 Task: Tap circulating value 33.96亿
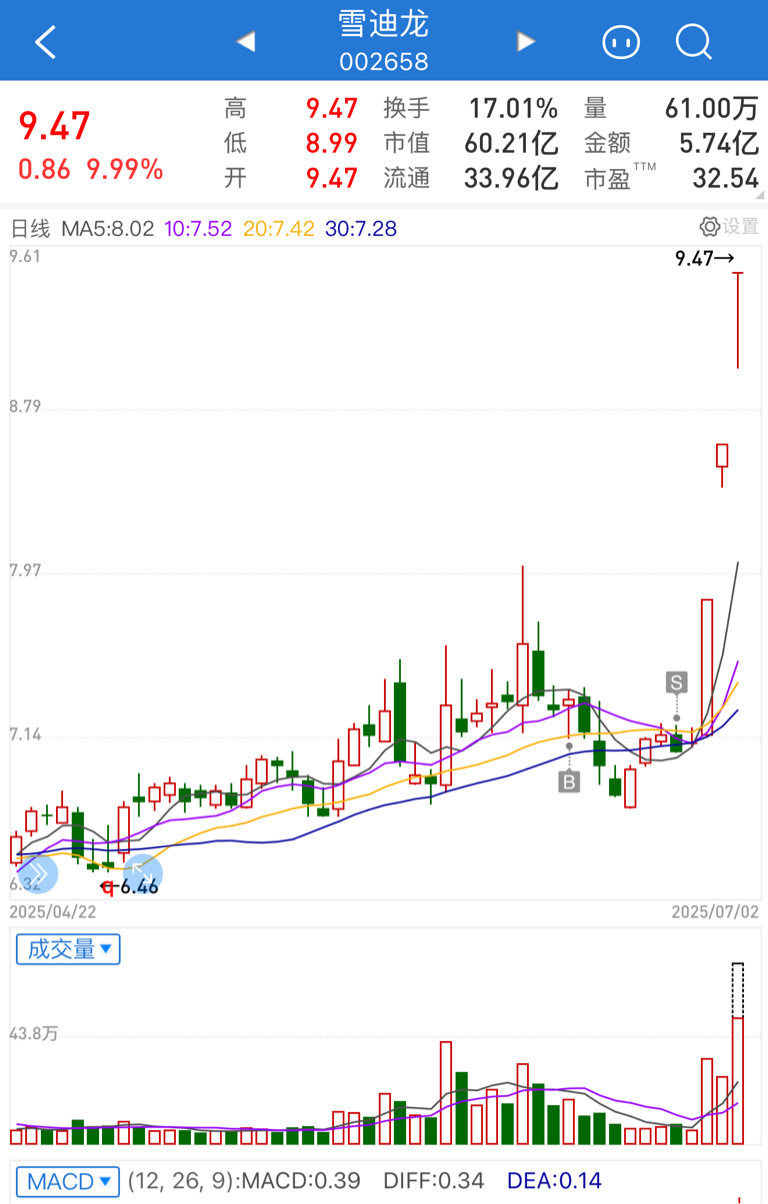pyautogui.click(x=511, y=178)
